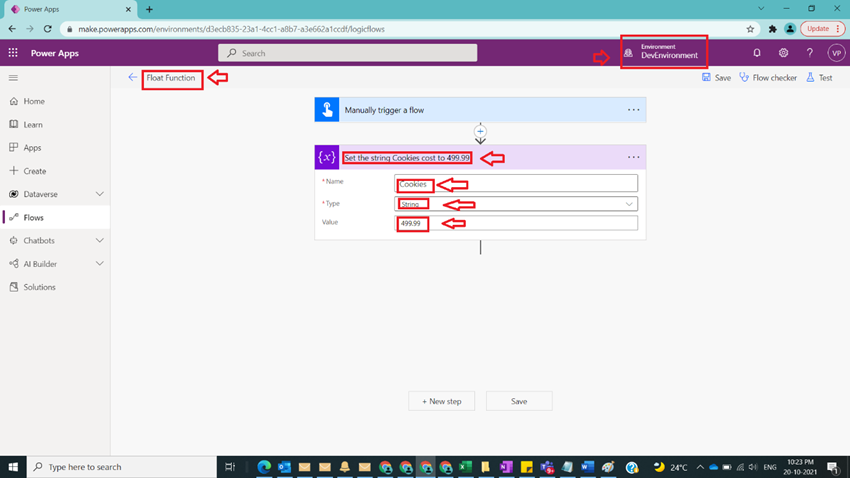
Task: Click the browser Update button
Action: [x=822, y=29]
